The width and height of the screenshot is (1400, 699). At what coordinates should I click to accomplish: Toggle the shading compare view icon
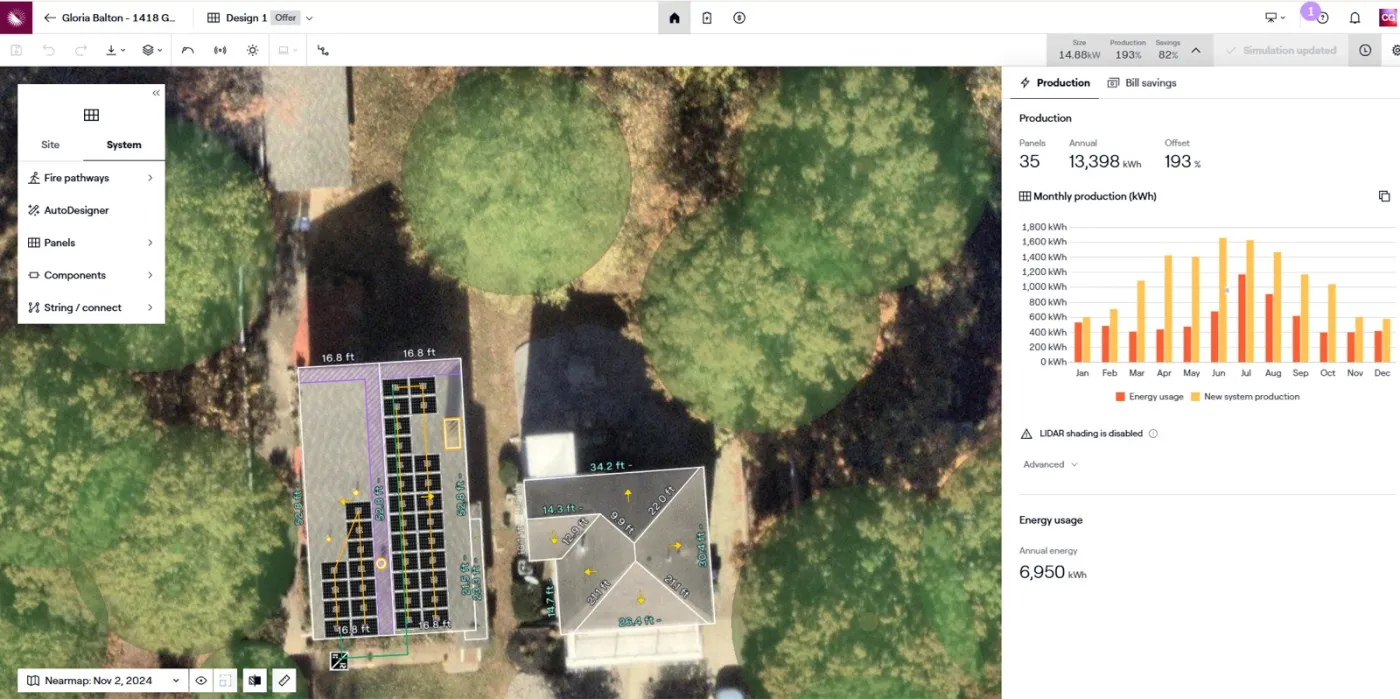point(255,681)
